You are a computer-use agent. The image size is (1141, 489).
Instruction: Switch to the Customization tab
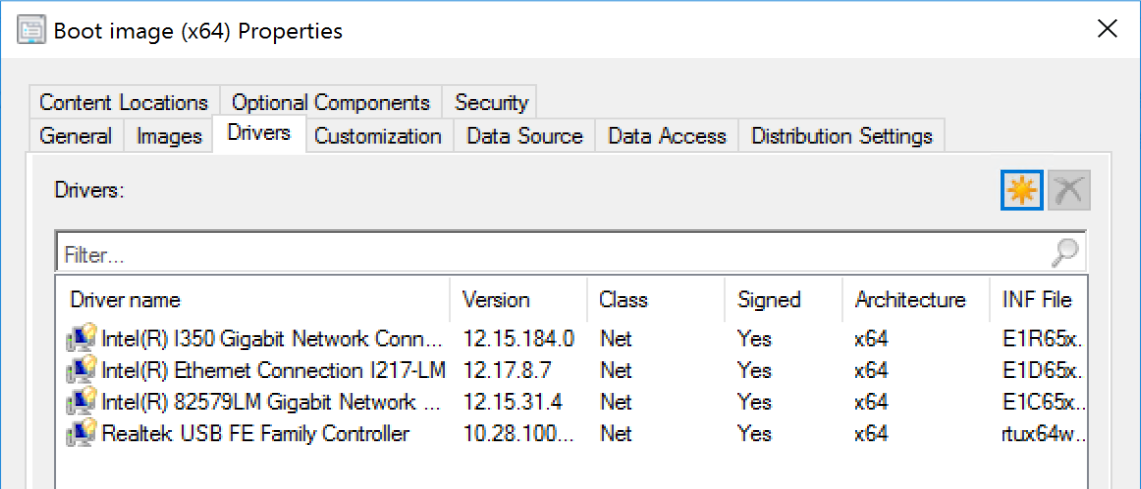377,136
